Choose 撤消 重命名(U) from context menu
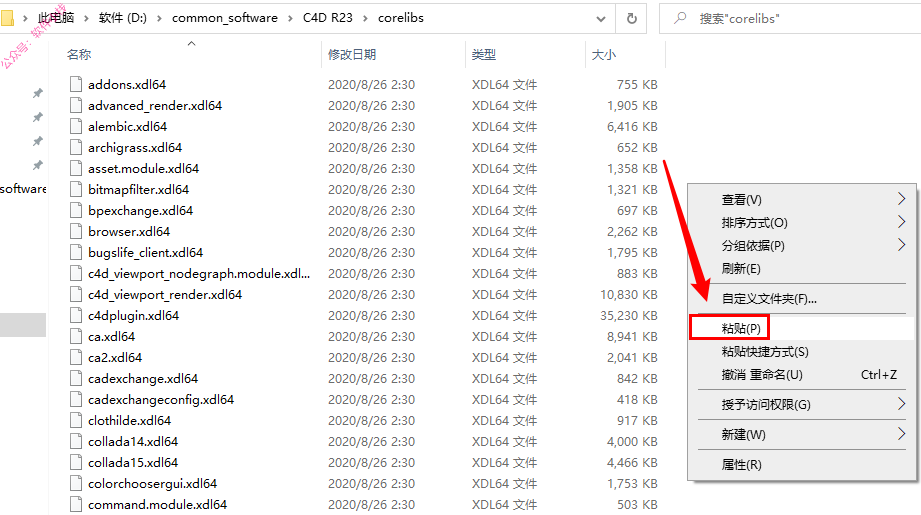The width and height of the screenshot is (921, 515). point(802,375)
